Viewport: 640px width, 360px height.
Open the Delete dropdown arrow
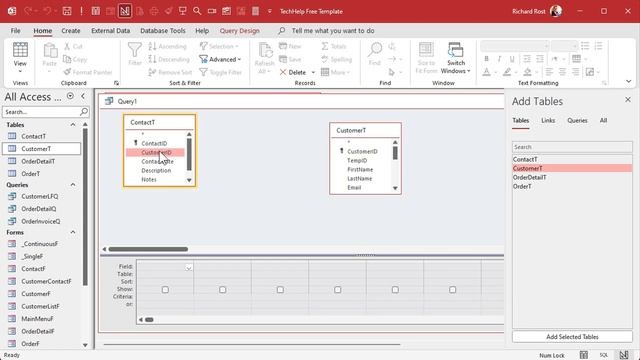pyautogui.click(x=313, y=72)
